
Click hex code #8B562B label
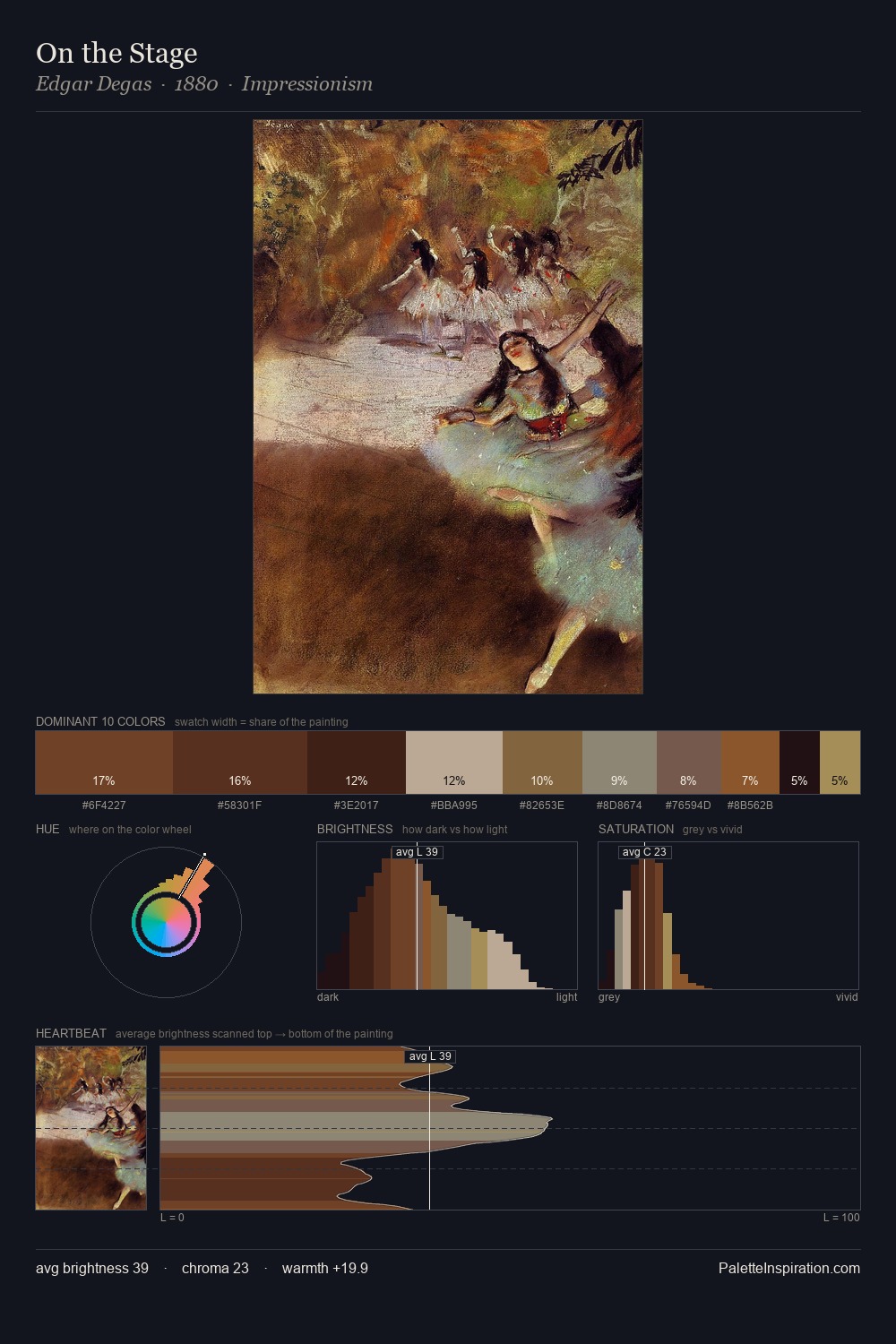(750, 806)
